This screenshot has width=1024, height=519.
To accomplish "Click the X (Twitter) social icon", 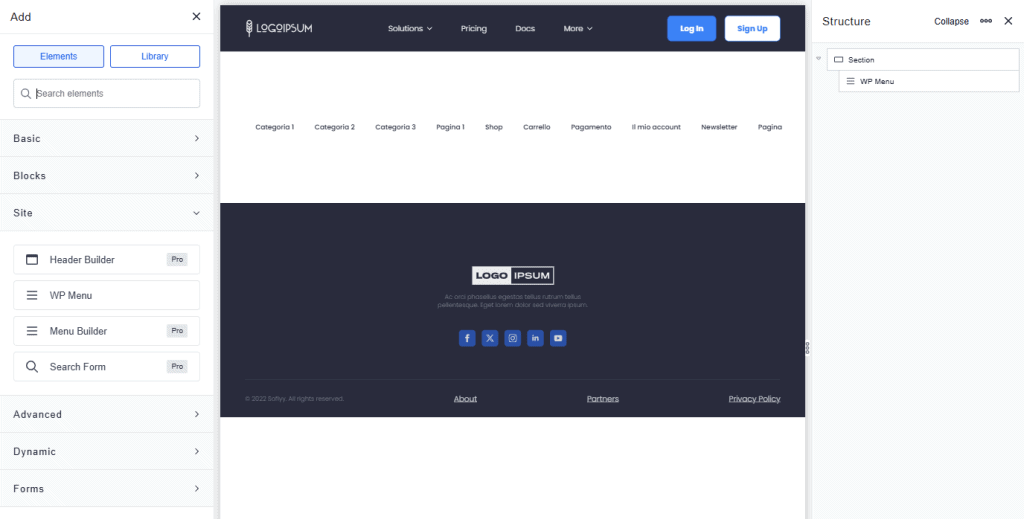I will pos(490,338).
